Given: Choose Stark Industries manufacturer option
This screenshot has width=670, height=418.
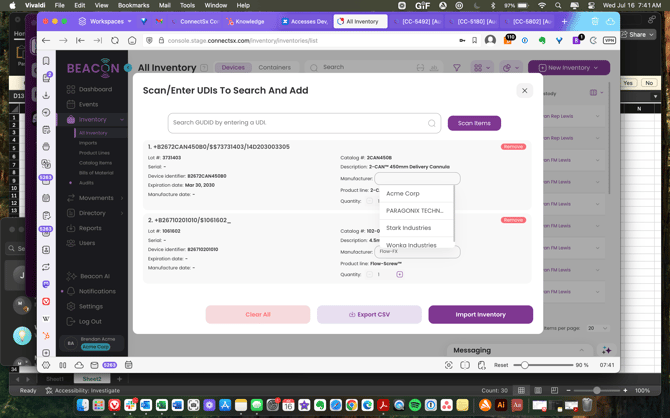Looking at the screenshot, I should 416,228.
